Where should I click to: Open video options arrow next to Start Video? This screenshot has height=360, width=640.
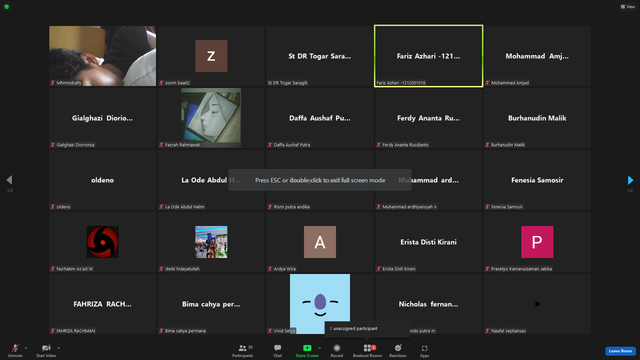tap(58, 348)
